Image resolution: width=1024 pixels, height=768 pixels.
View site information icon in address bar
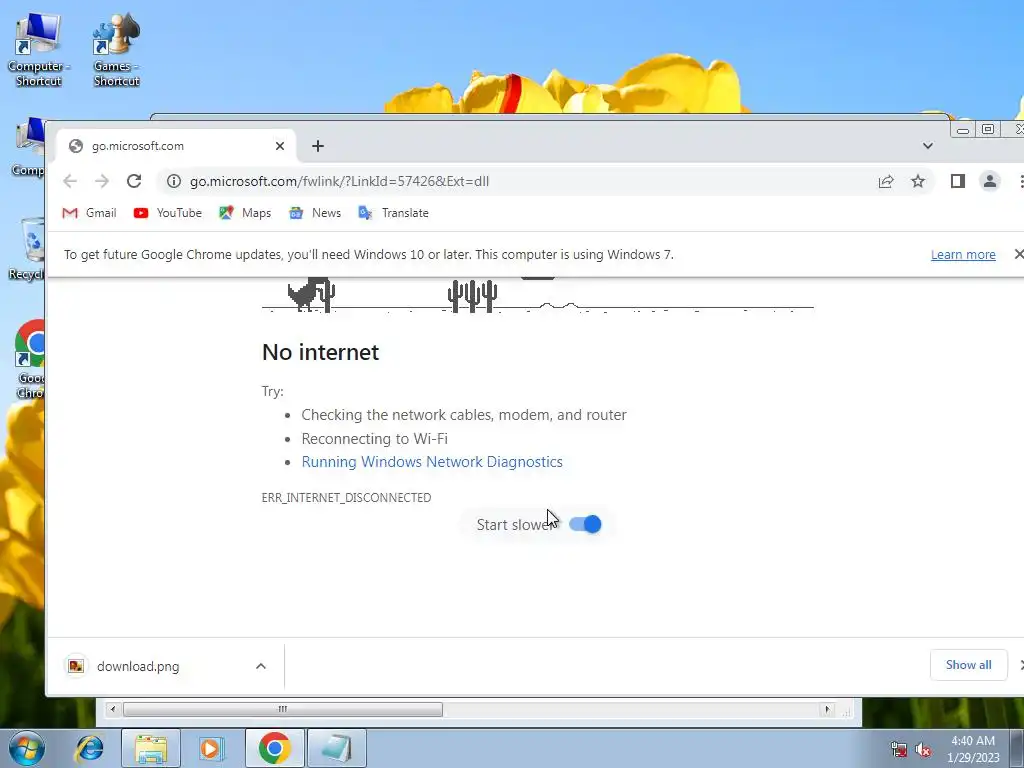(174, 182)
